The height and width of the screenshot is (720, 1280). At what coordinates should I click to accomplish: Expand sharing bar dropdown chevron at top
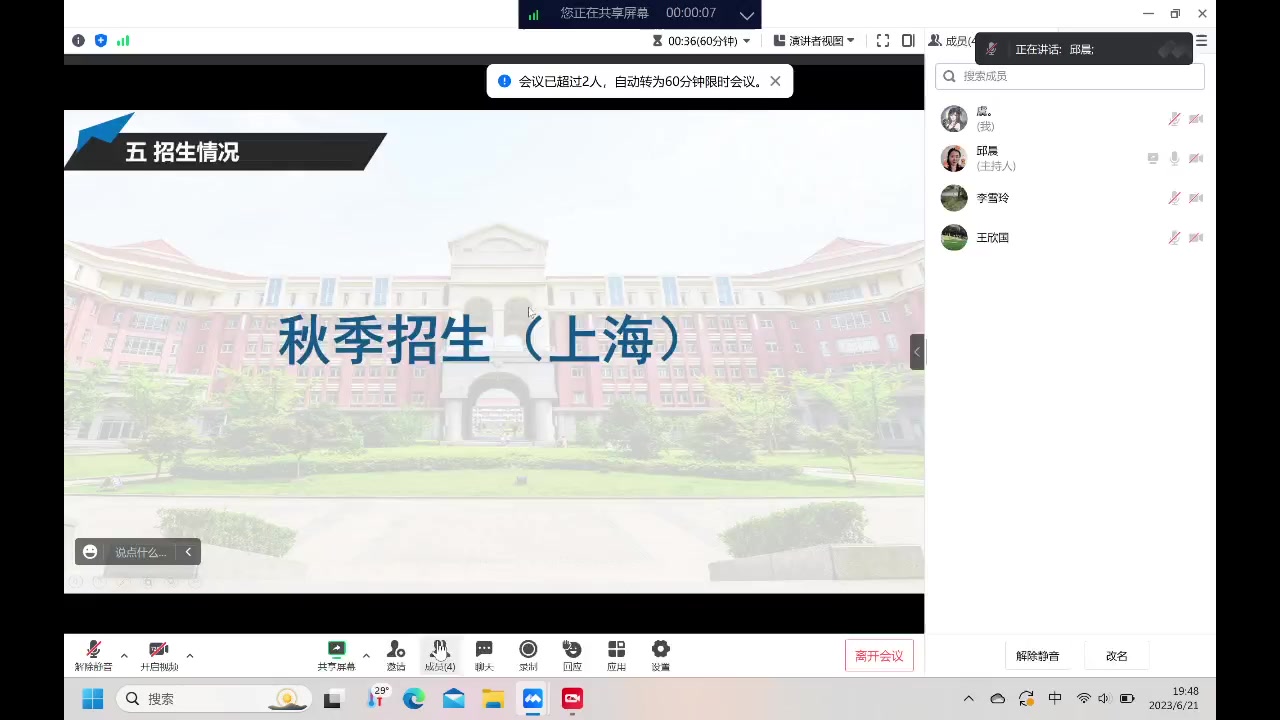tap(747, 14)
